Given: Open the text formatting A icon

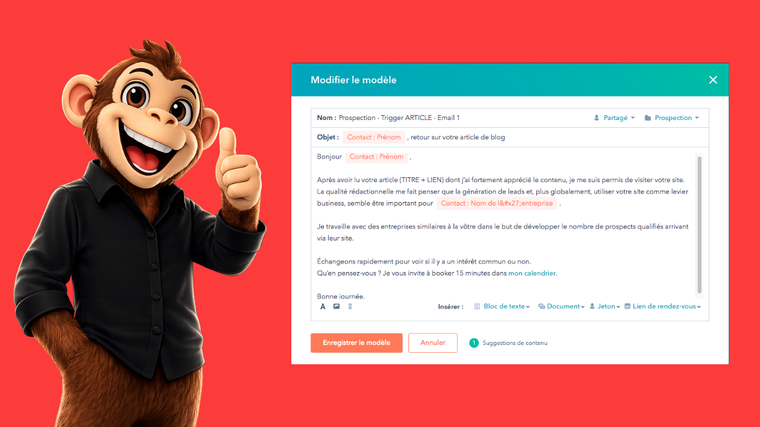Looking at the screenshot, I should [x=323, y=306].
